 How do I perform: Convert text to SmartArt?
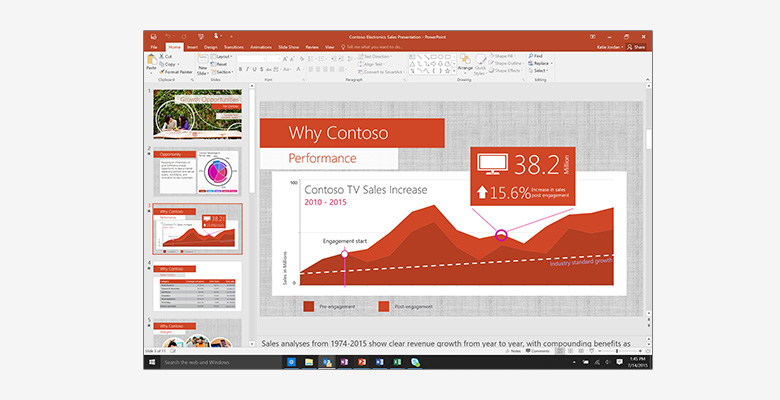pos(380,72)
